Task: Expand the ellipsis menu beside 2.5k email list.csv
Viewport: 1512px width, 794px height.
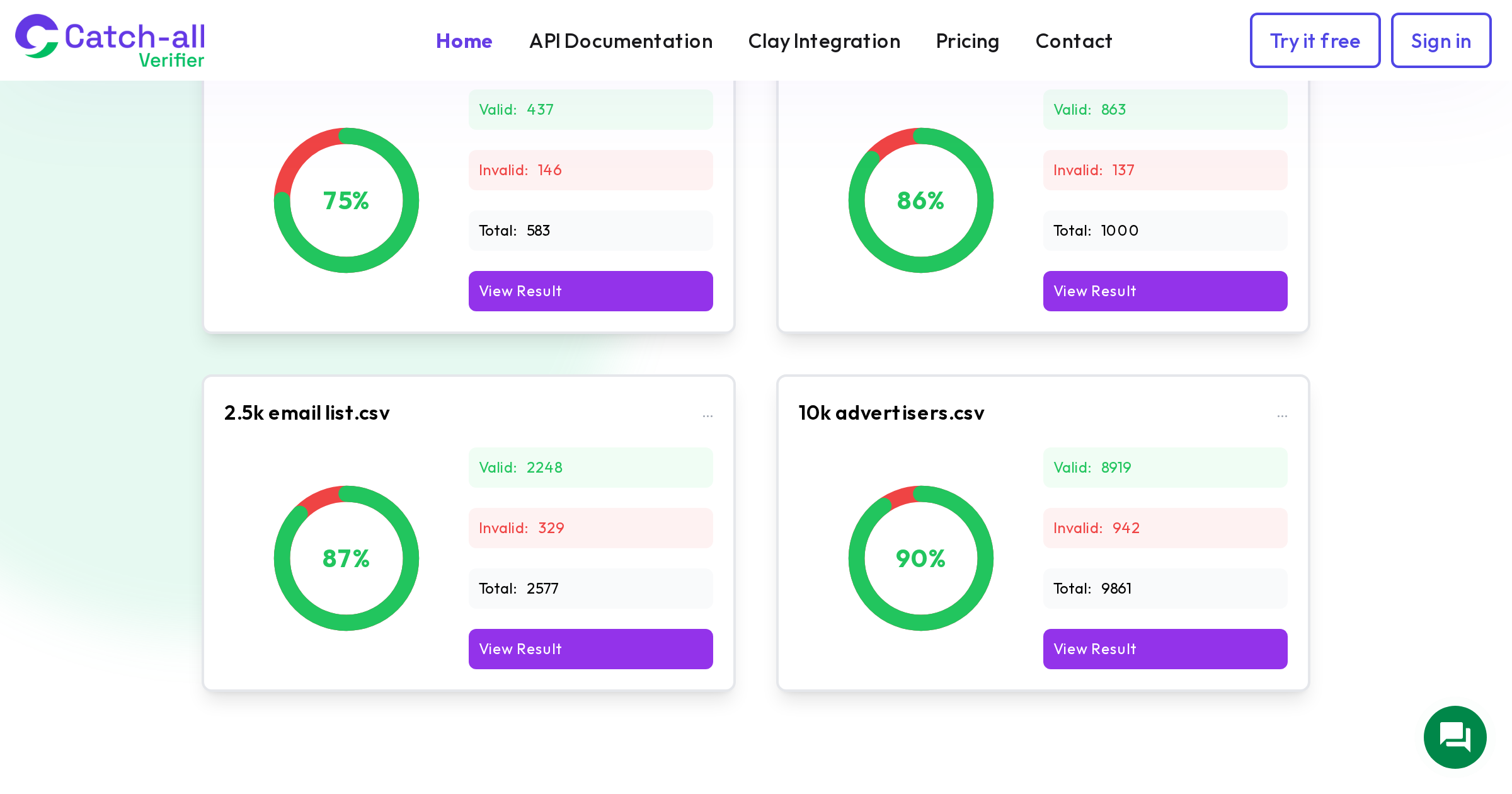Action: pos(707,415)
